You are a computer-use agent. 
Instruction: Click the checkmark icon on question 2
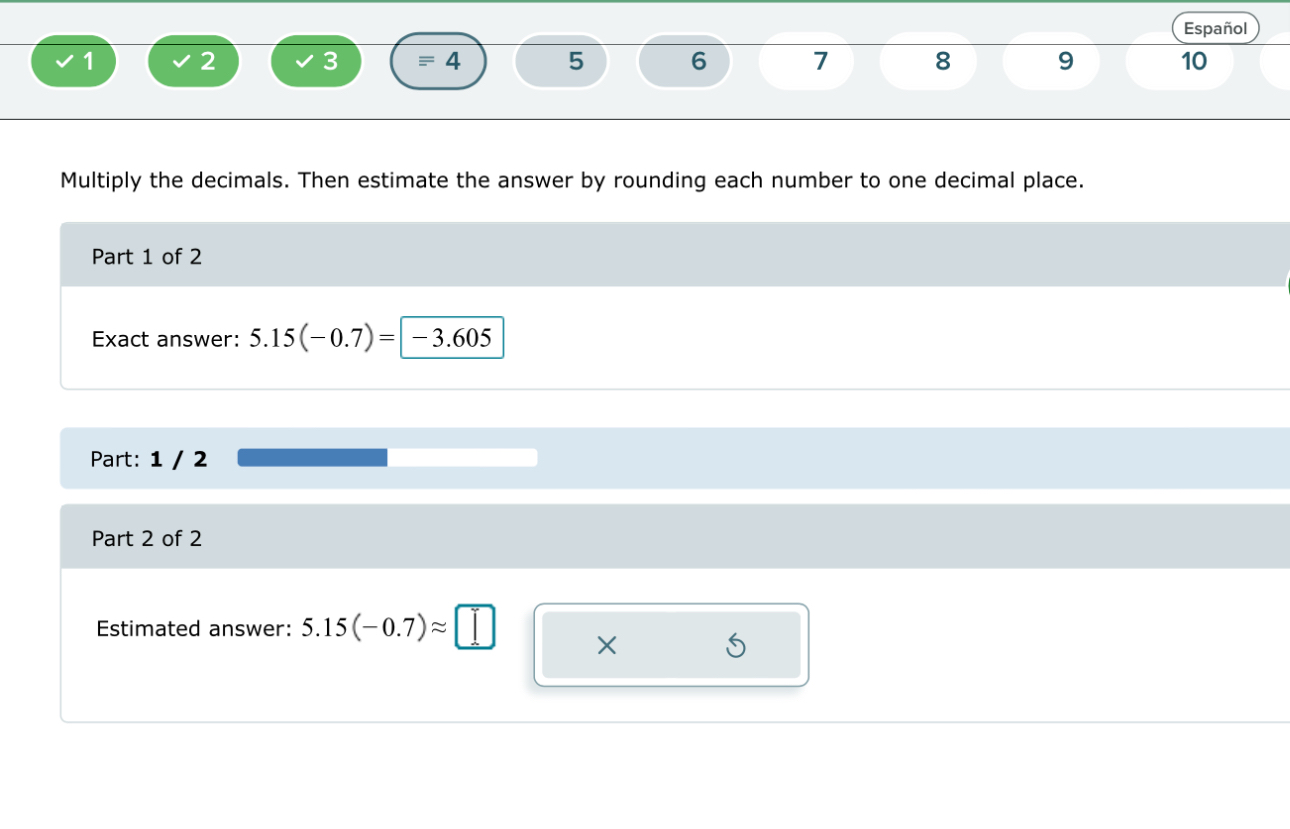[179, 61]
